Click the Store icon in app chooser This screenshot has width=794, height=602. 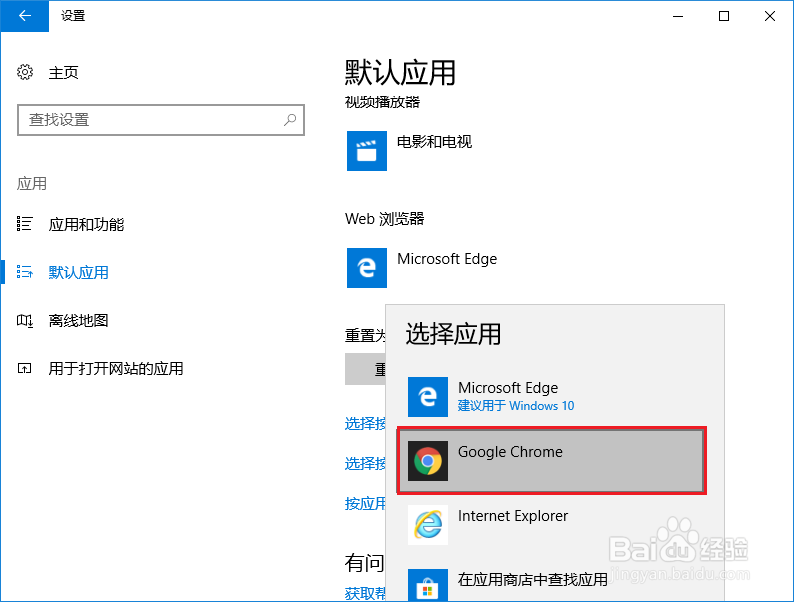point(428,586)
